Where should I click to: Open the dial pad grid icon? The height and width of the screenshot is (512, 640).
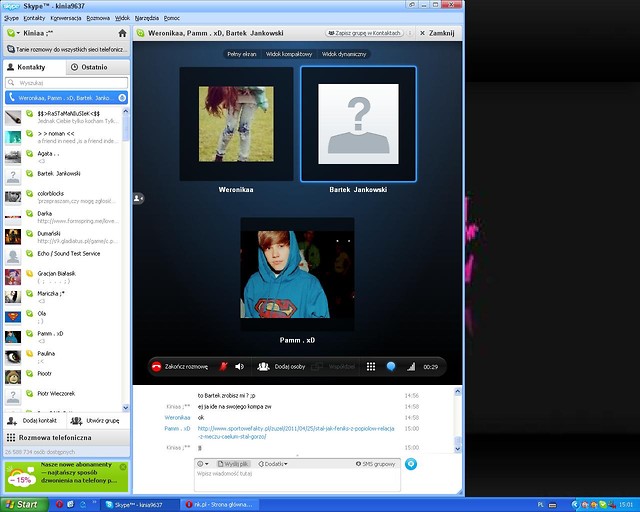[371, 367]
